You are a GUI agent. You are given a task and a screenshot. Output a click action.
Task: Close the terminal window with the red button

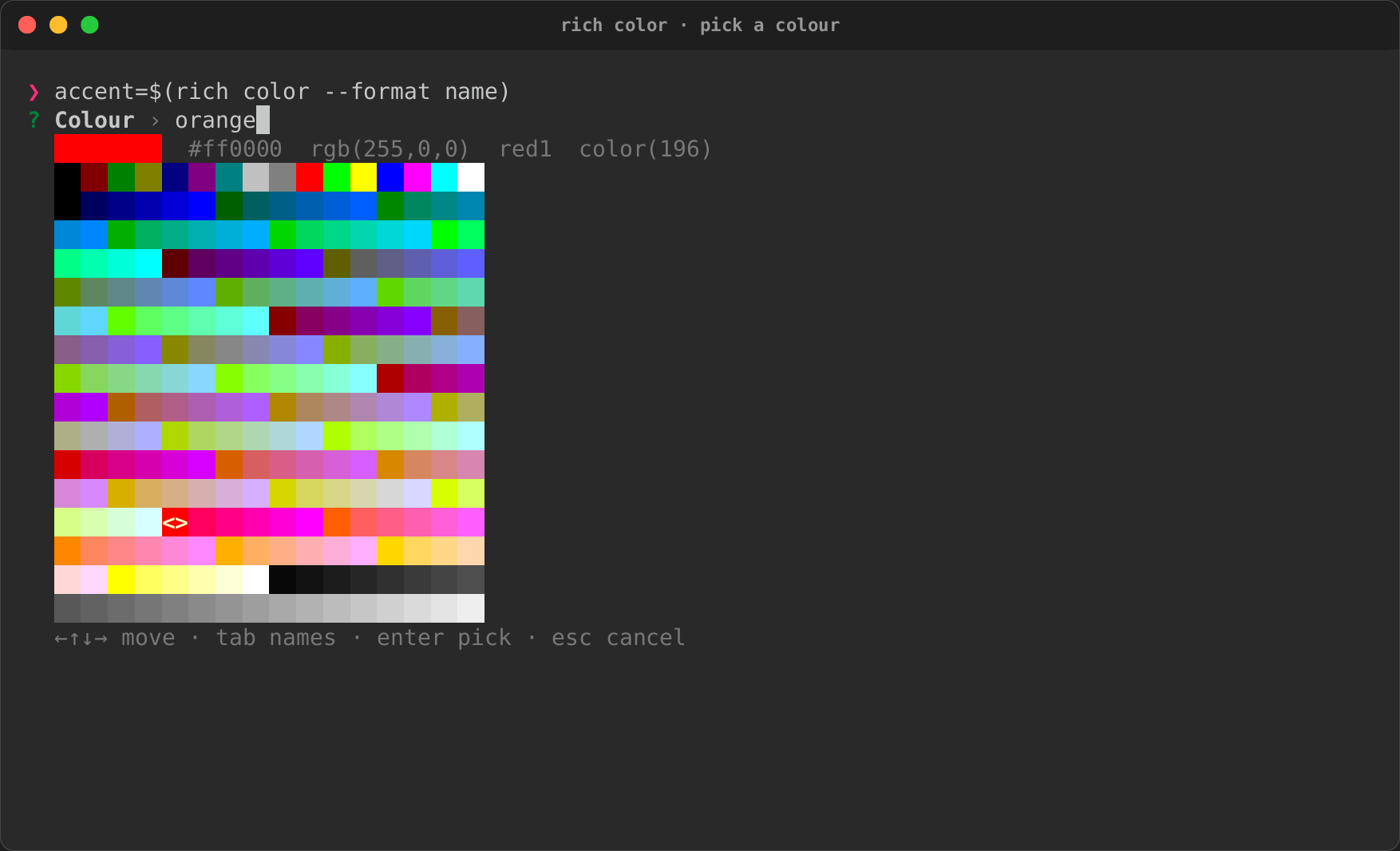tap(27, 25)
